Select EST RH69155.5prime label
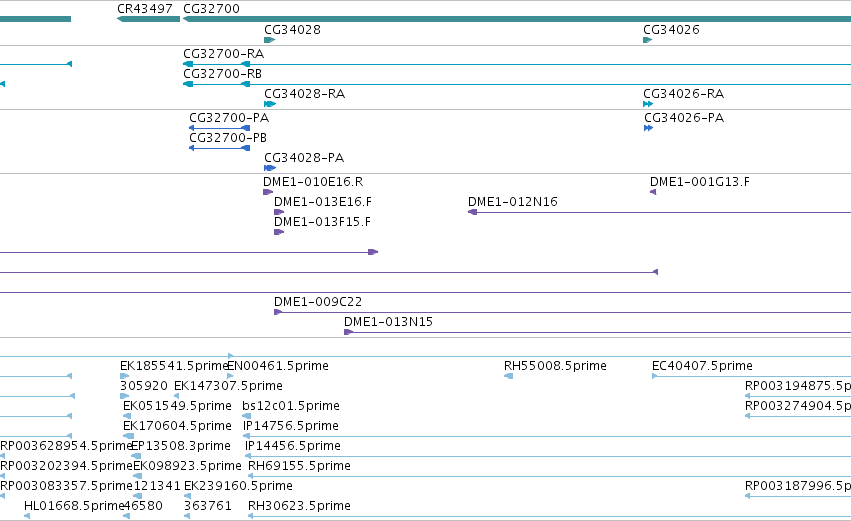This screenshot has height=521, width=851. click(x=299, y=466)
